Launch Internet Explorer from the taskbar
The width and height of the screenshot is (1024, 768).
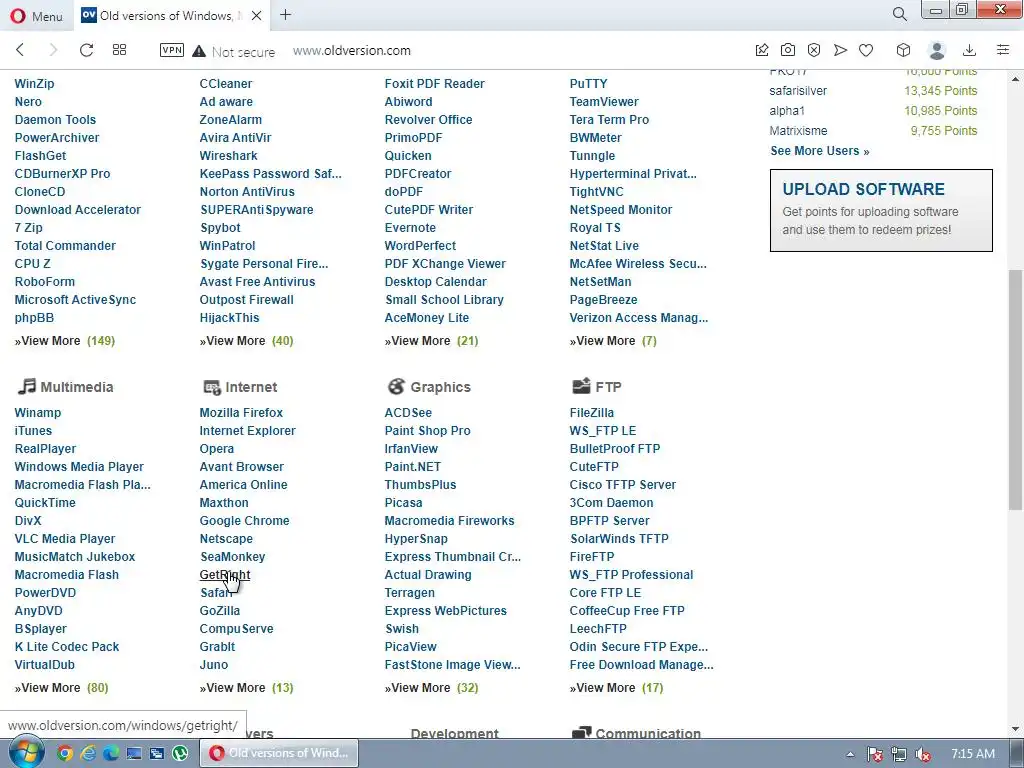[x=88, y=753]
